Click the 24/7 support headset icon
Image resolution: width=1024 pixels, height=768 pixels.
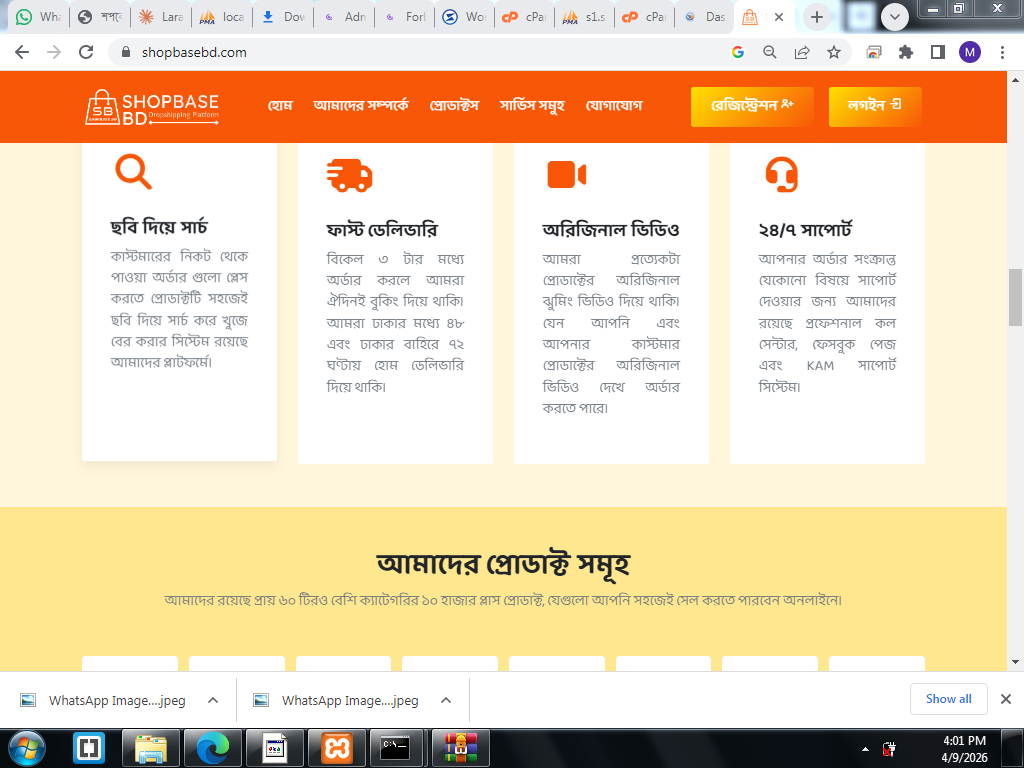(x=781, y=174)
